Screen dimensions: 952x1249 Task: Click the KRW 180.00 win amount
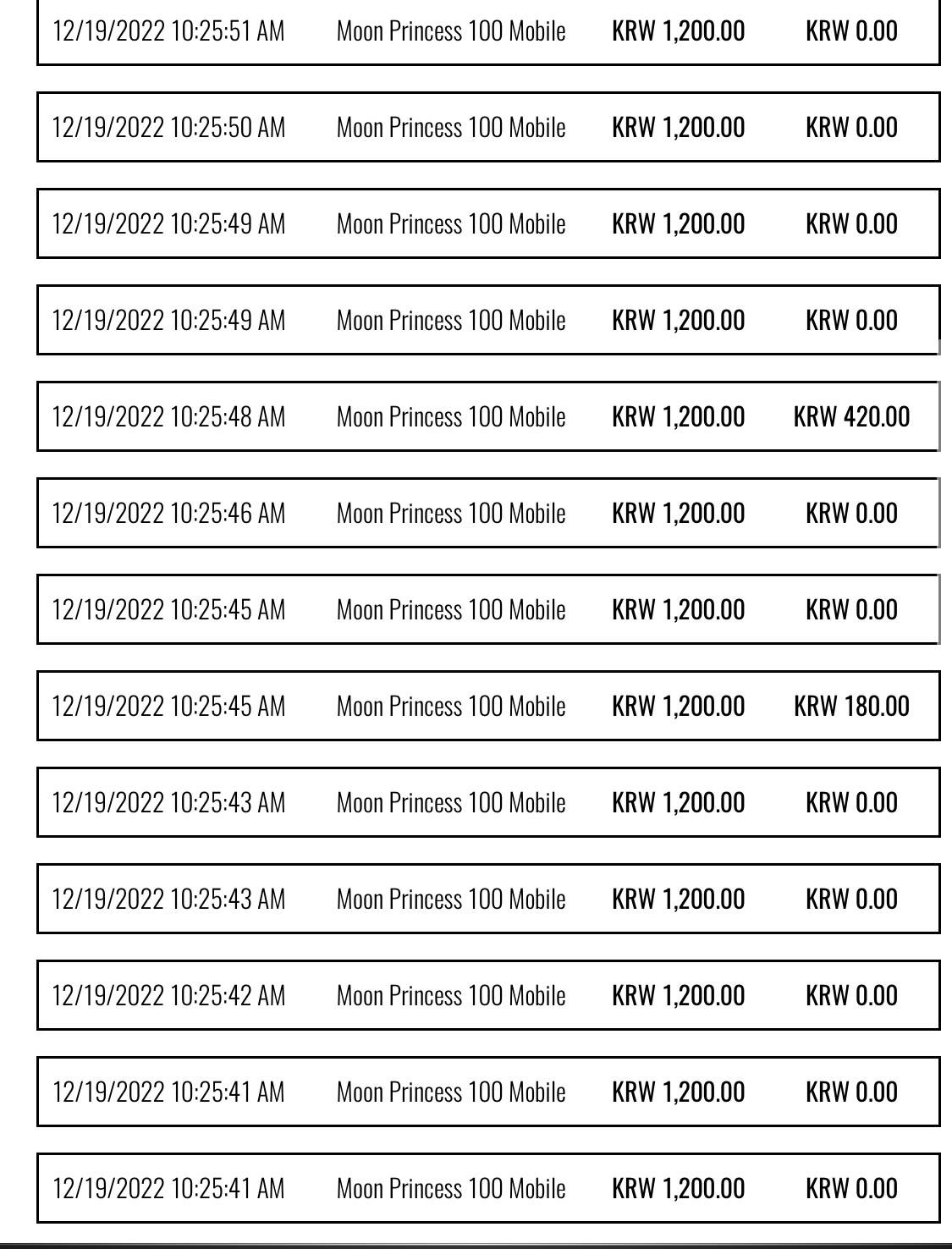pyautogui.click(x=852, y=707)
